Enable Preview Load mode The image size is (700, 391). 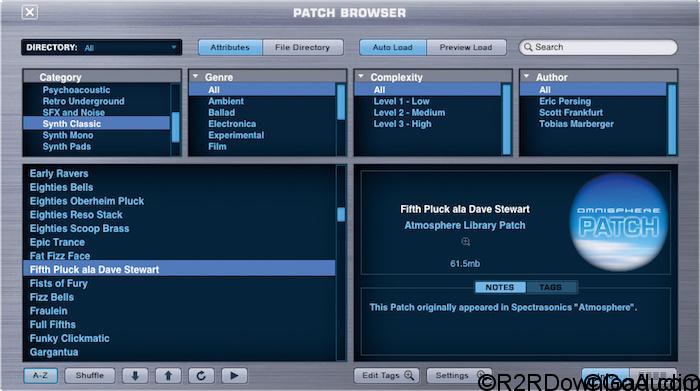click(466, 47)
